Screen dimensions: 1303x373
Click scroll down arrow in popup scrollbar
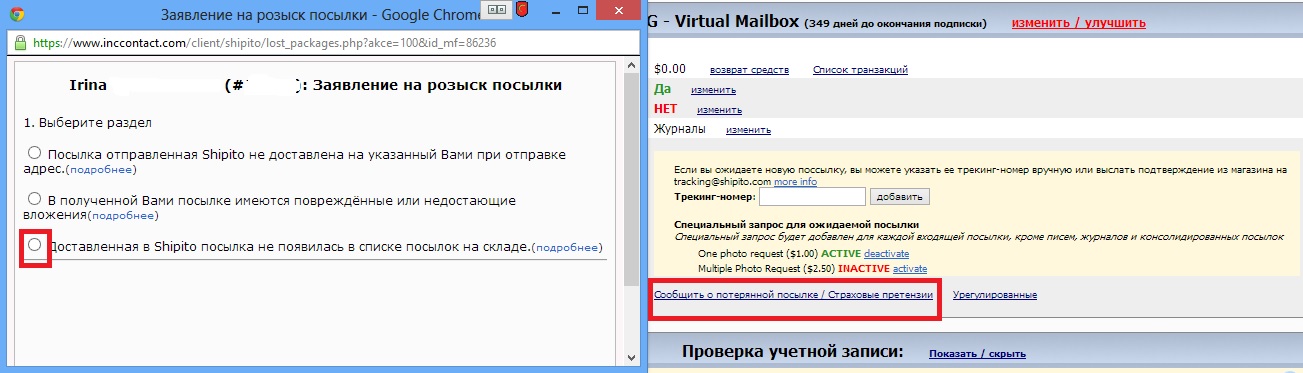pos(631,357)
